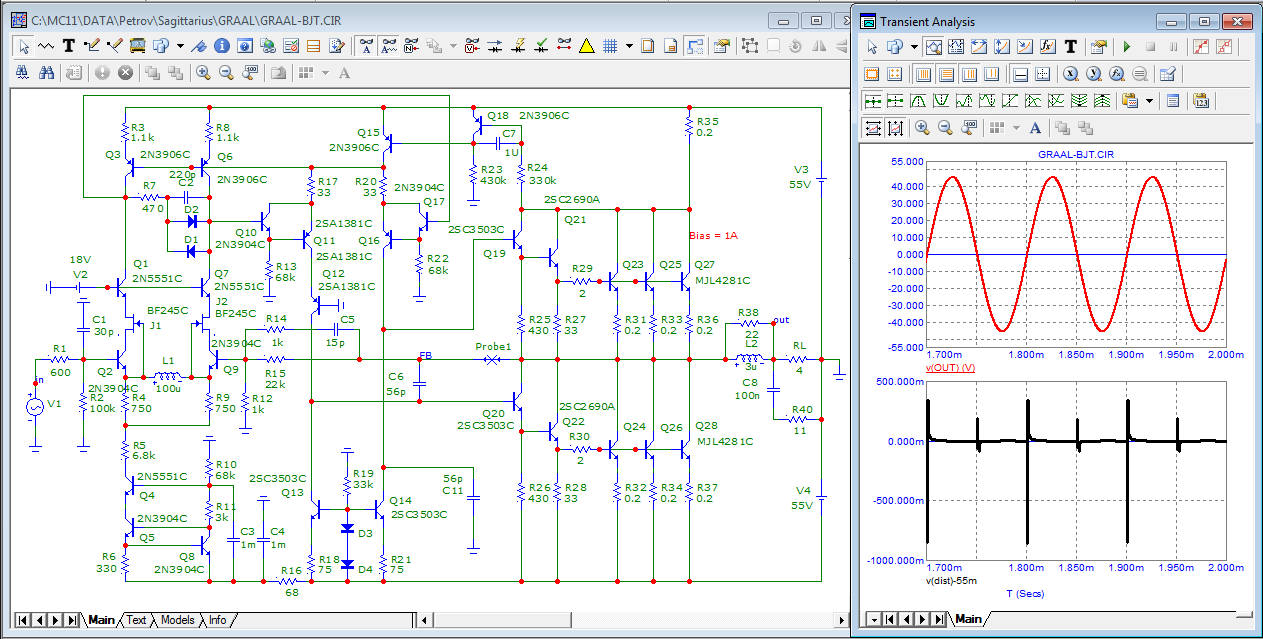The width and height of the screenshot is (1263, 639).
Task: Toggle the grid display in schematic toolbar
Action: pos(608,46)
